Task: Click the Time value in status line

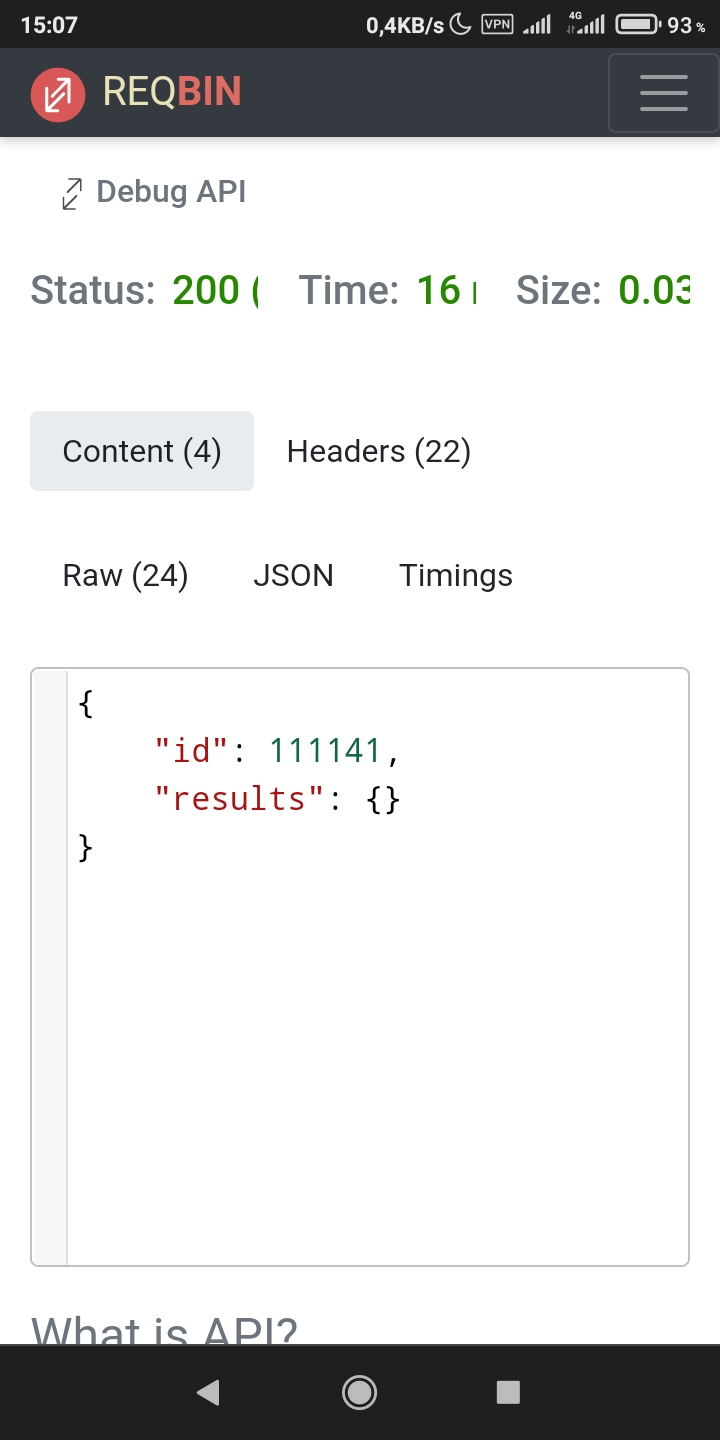Action: point(447,290)
